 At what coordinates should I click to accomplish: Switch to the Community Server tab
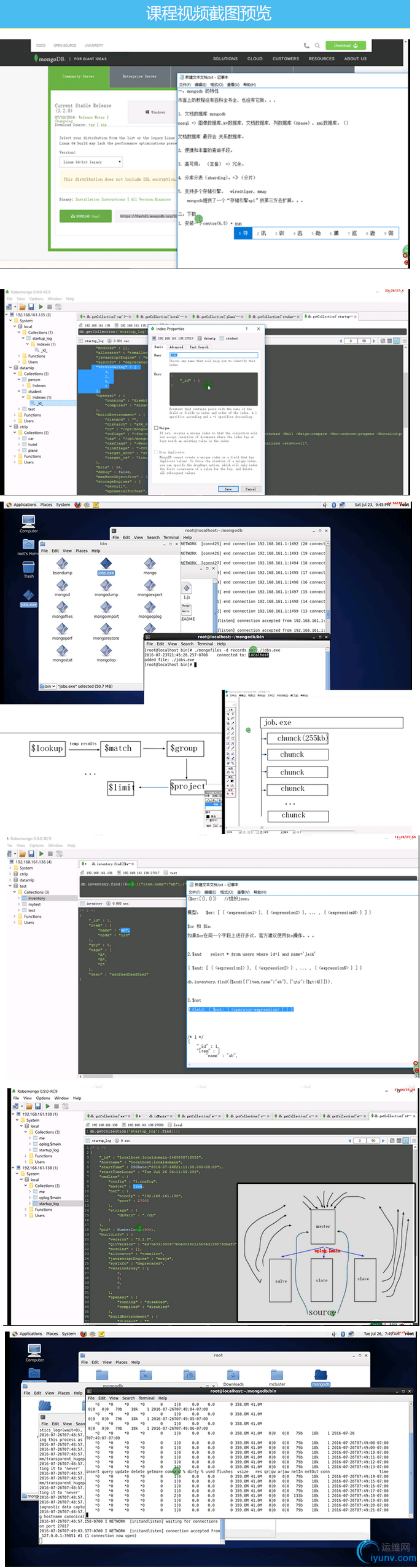pos(79,77)
